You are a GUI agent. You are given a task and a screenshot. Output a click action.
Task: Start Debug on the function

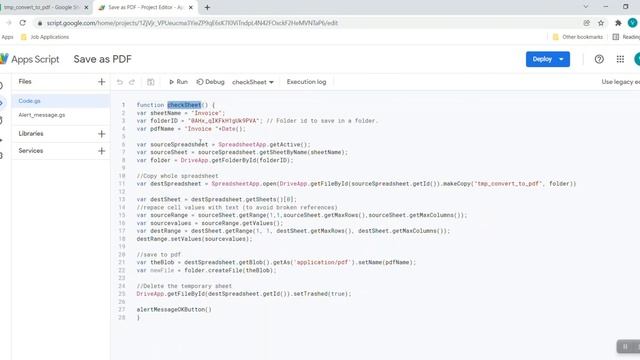tap(211, 82)
